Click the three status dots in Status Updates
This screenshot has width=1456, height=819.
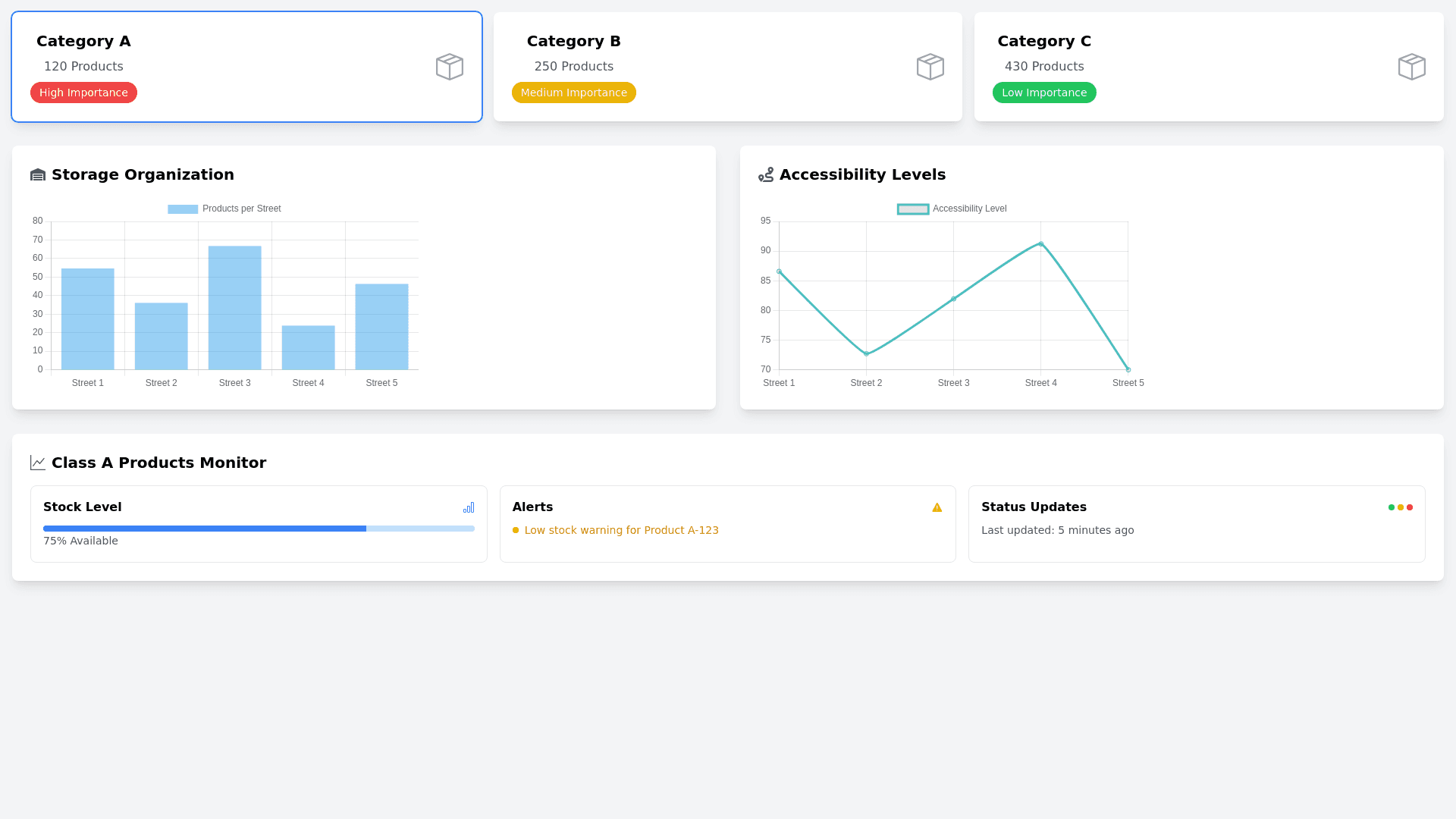coord(1400,507)
